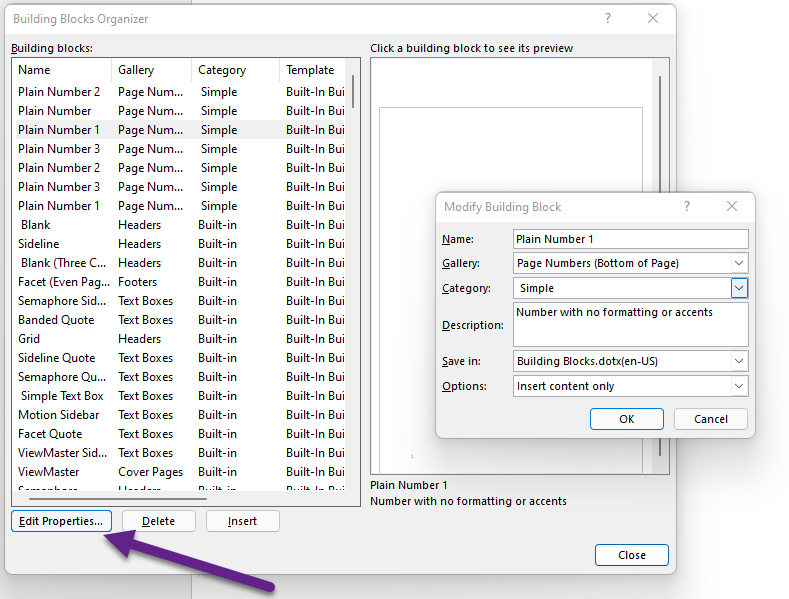Click the X icon of Modify Building Block dialog

tap(732, 206)
